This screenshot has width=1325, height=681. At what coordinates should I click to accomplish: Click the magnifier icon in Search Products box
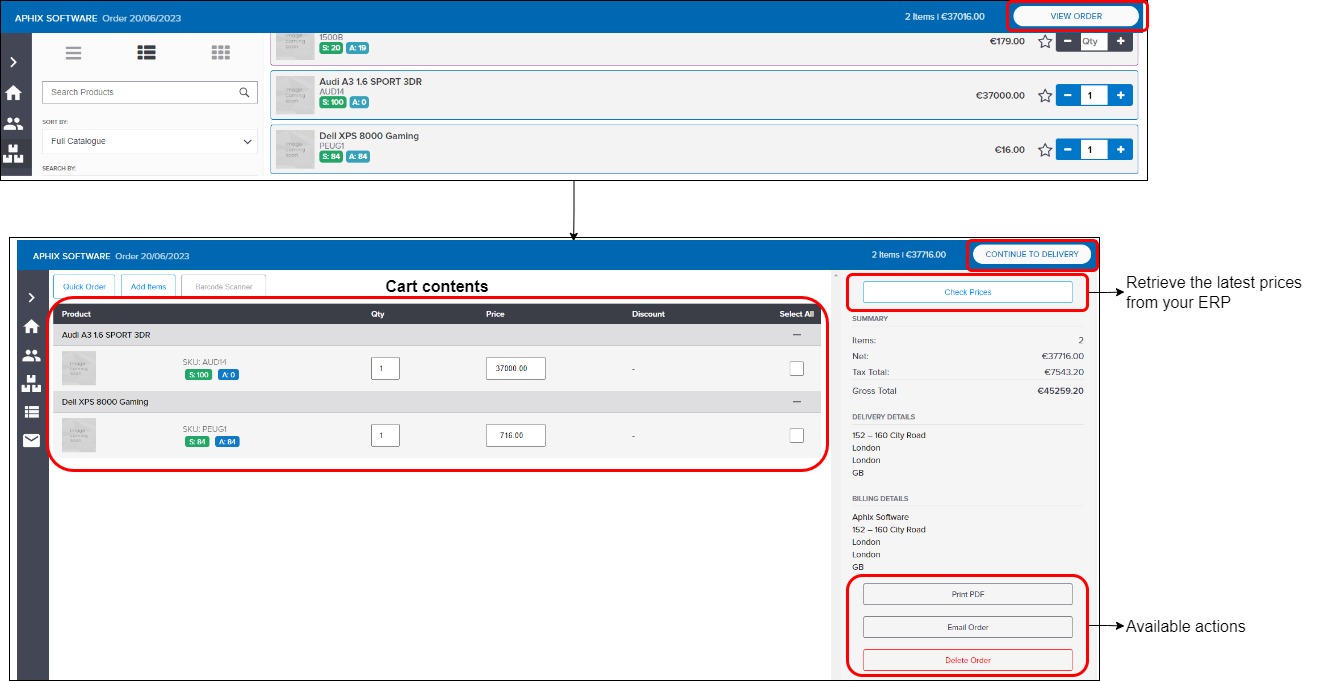tap(244, 92)
